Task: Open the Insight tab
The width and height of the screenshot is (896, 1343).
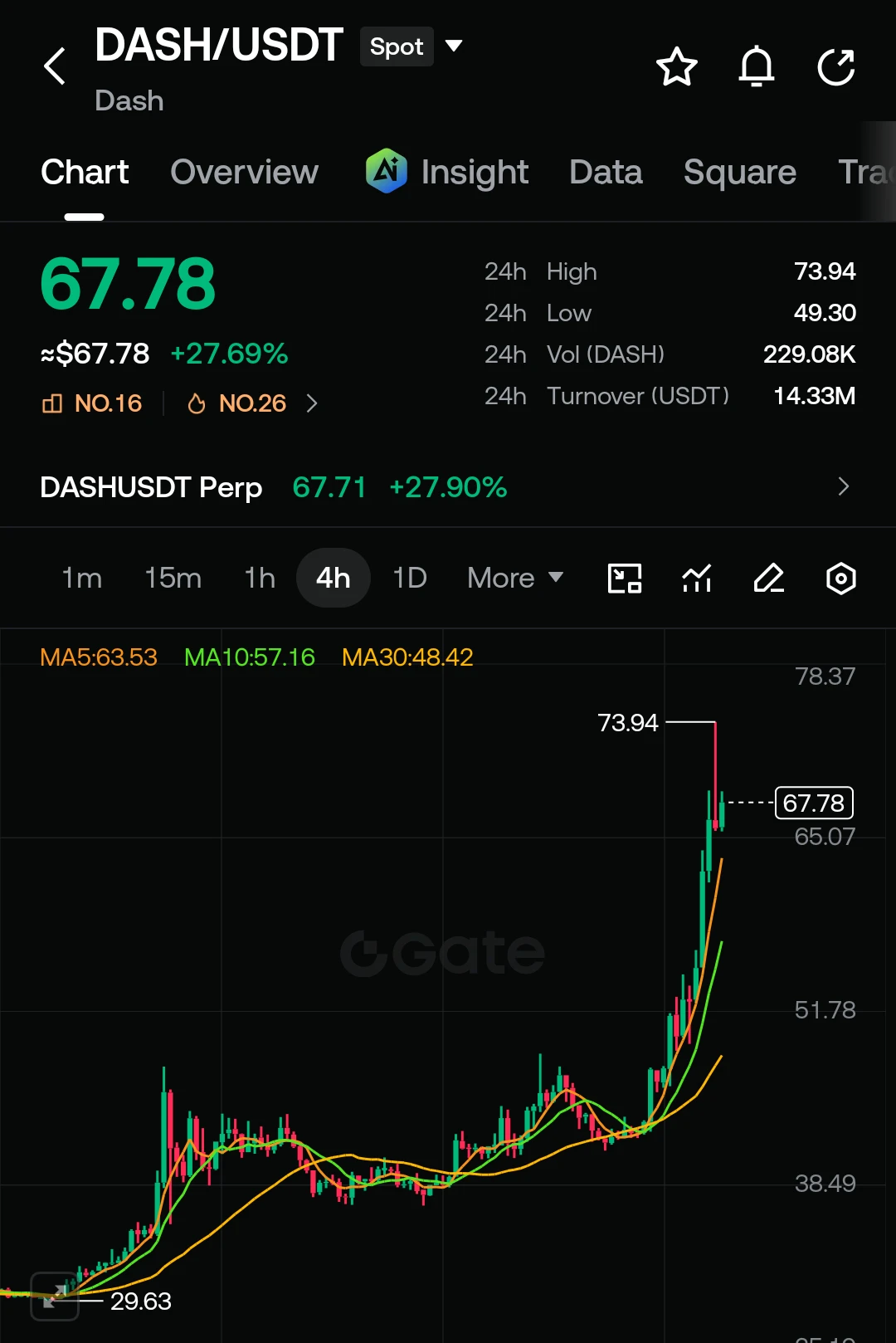Action: [475, 173]
